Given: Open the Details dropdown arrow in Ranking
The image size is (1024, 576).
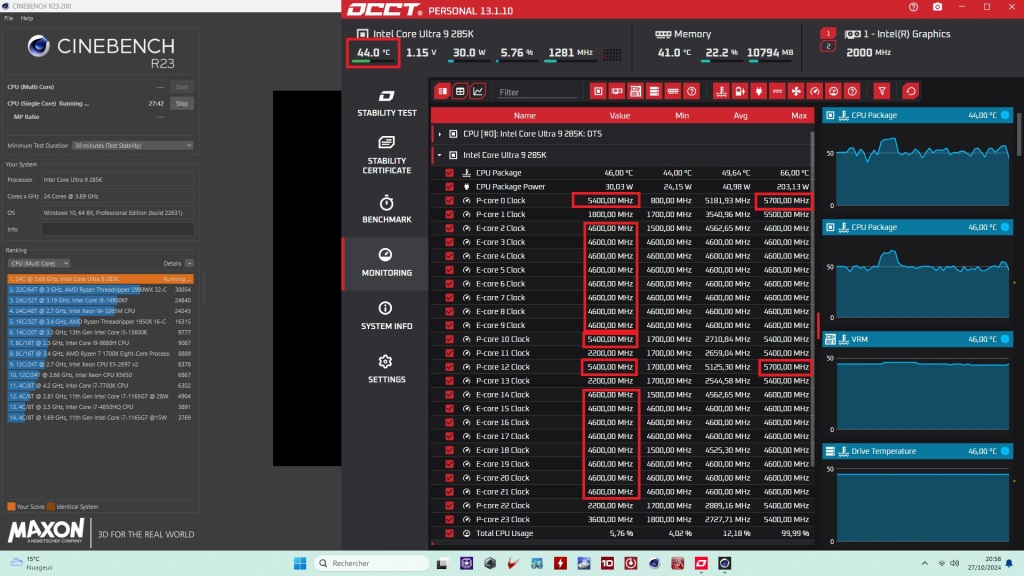Looking at the screenshot, I should coord(189,263).
